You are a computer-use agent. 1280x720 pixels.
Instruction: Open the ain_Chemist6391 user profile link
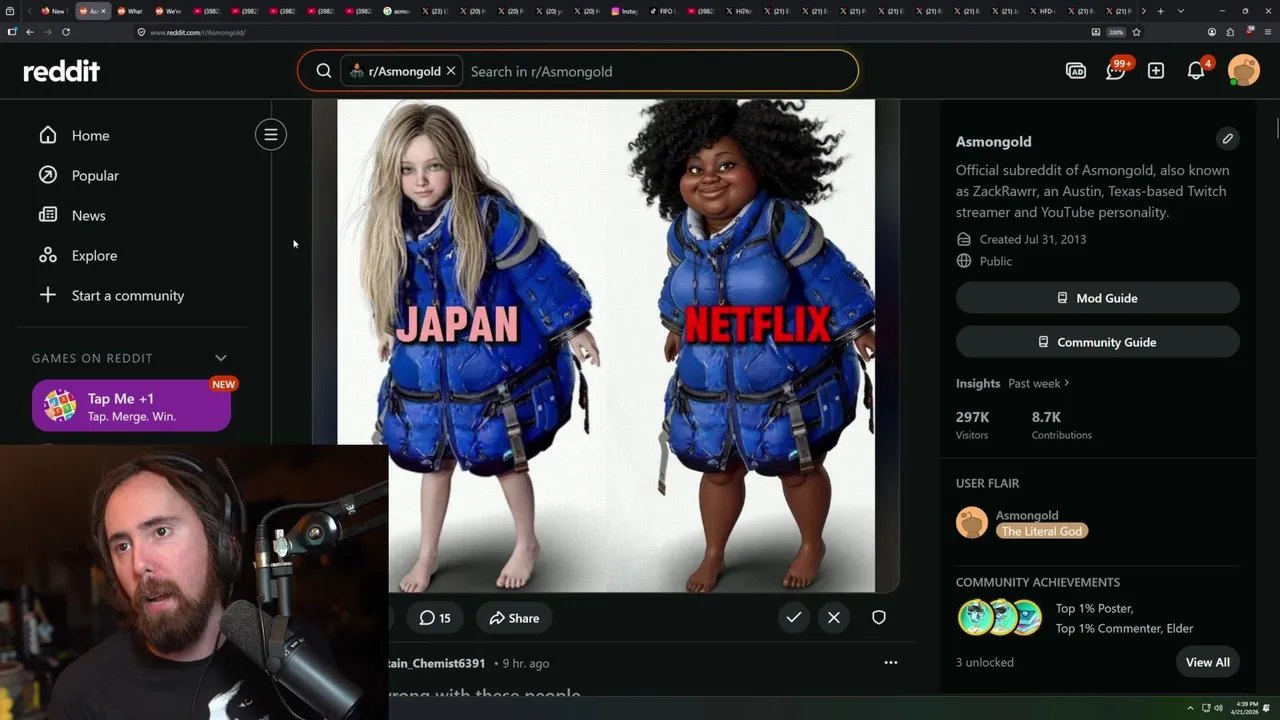point(437,663)
